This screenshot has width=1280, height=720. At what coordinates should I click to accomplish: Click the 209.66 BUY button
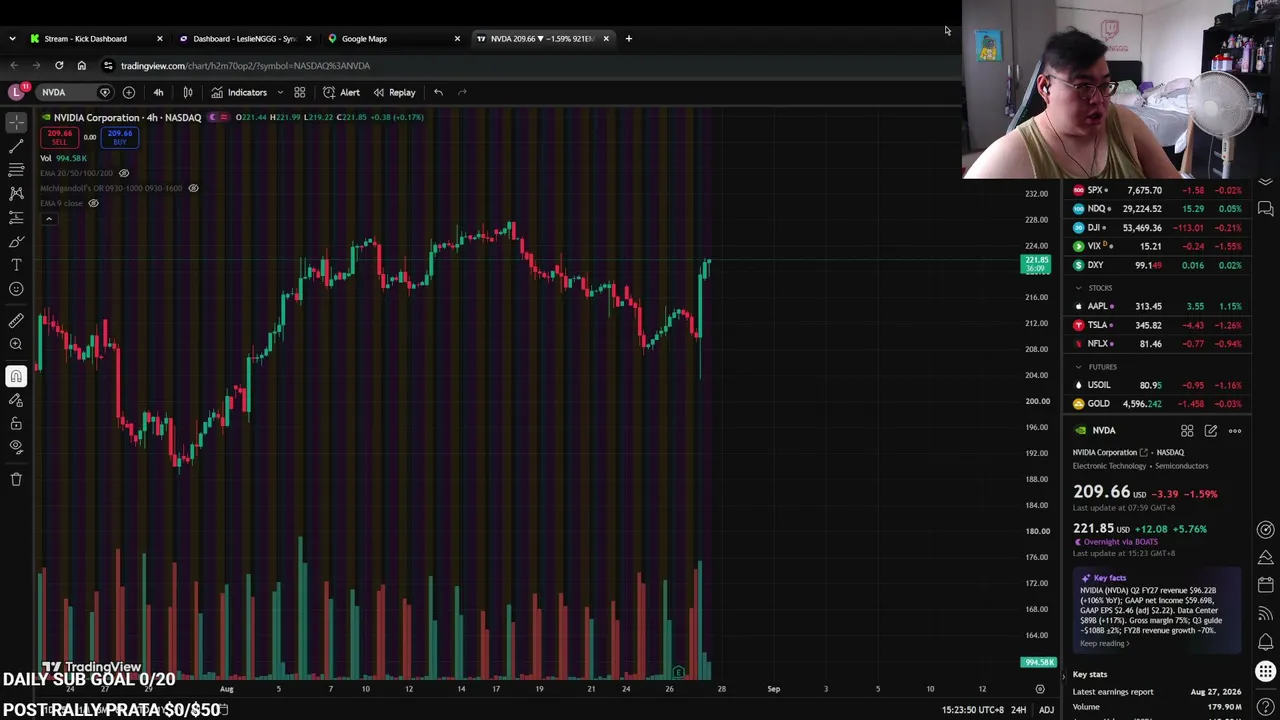120,137
